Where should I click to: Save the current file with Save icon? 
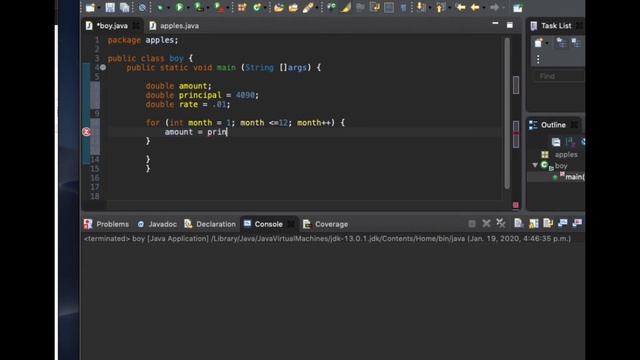[110, 8]
